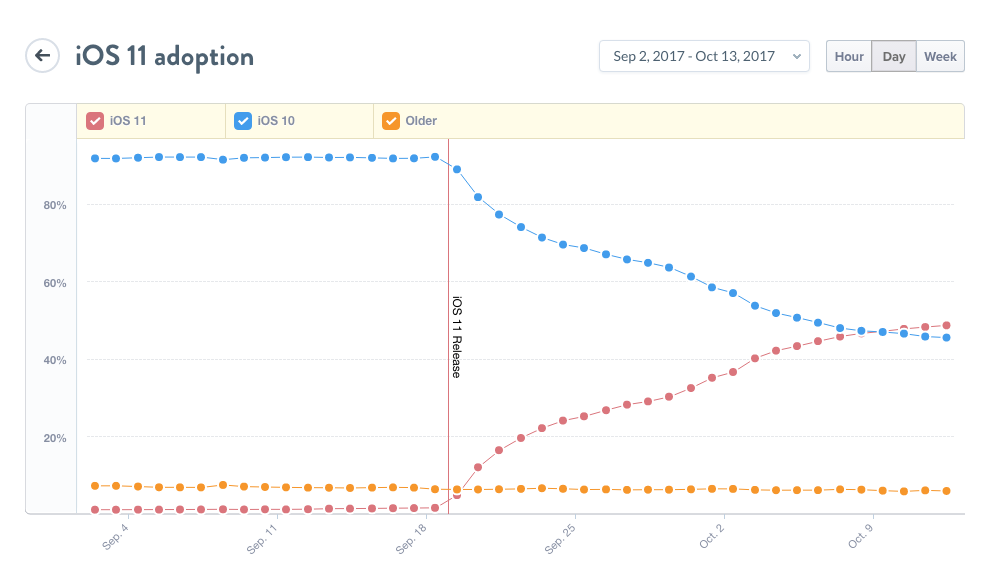
Task: Click the iOS 11 legend color icon
Action: coord(97,120)
